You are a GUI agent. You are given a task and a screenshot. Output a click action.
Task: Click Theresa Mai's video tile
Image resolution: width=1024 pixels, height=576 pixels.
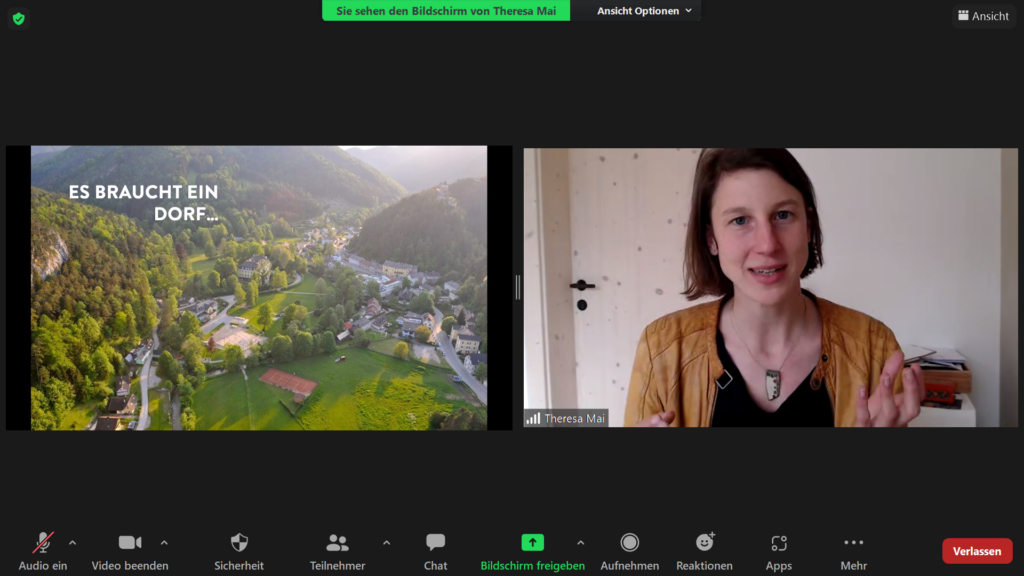pos(771,287)
